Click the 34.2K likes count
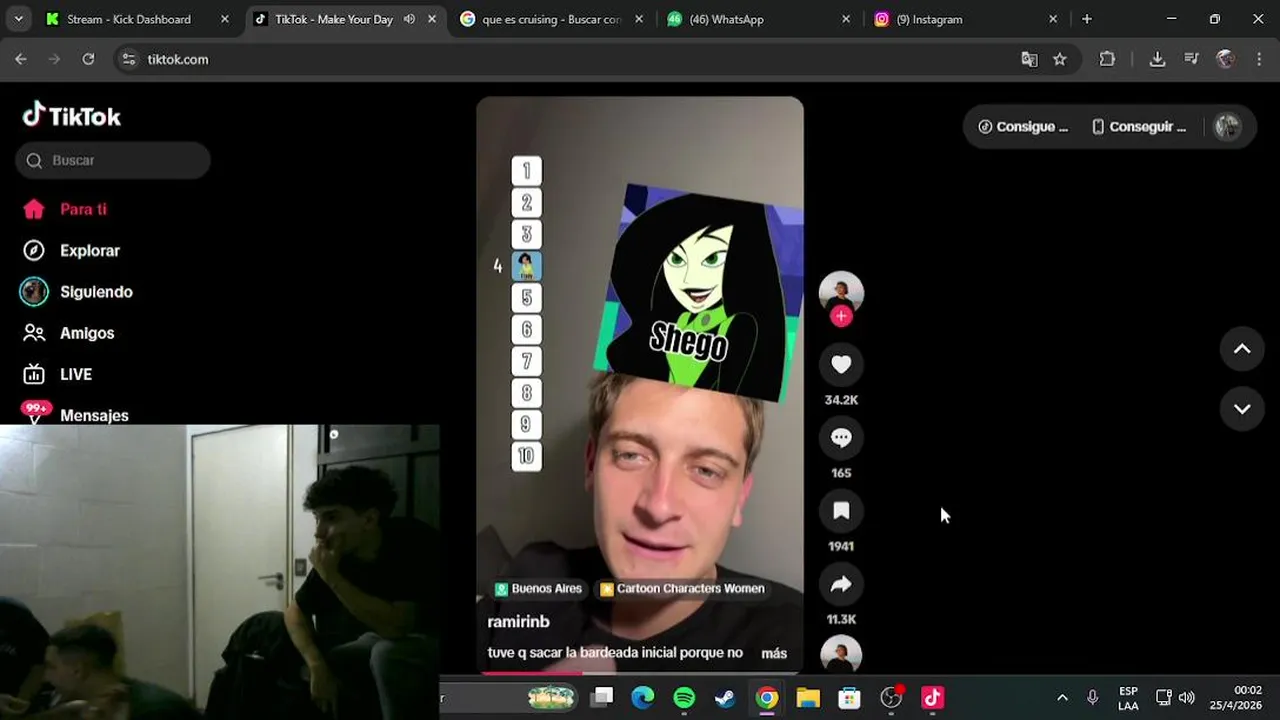Screen dimensions: 1280x720 (x=841, y=400)
